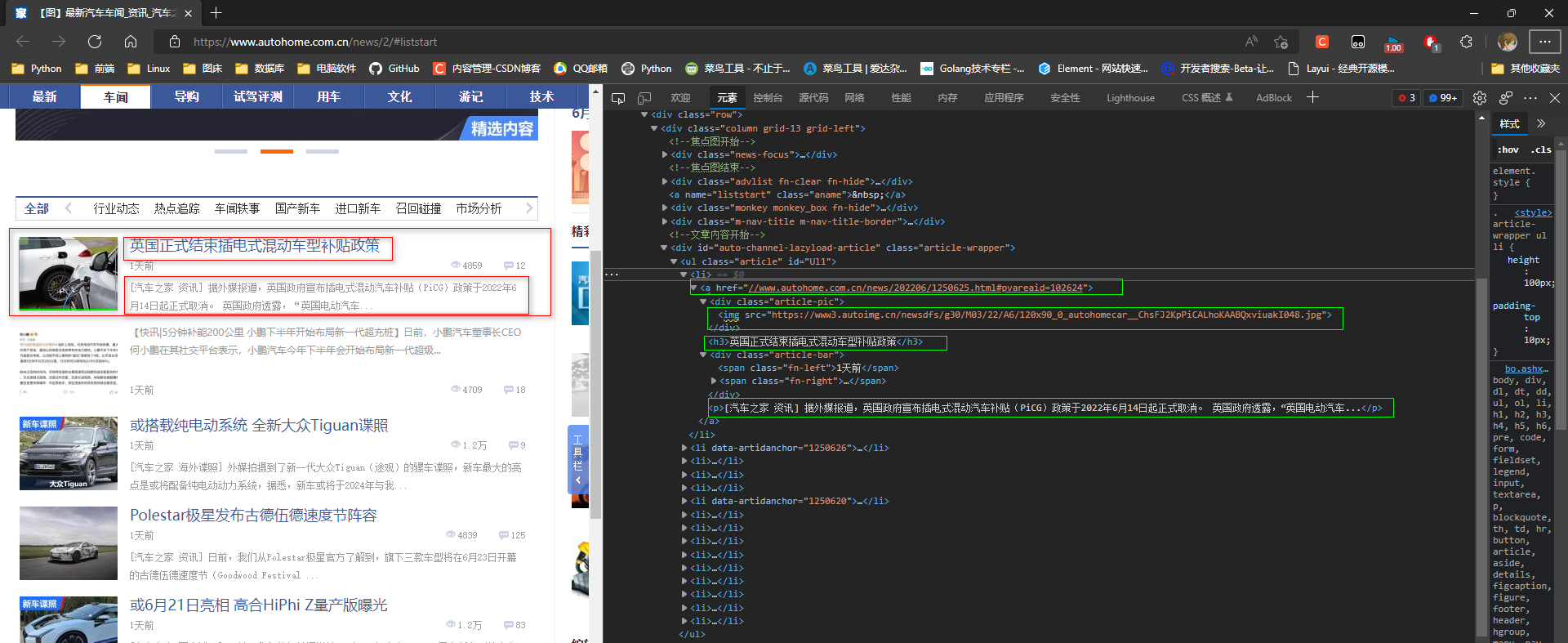Select the 导购 navigation item

coord(186,96)
